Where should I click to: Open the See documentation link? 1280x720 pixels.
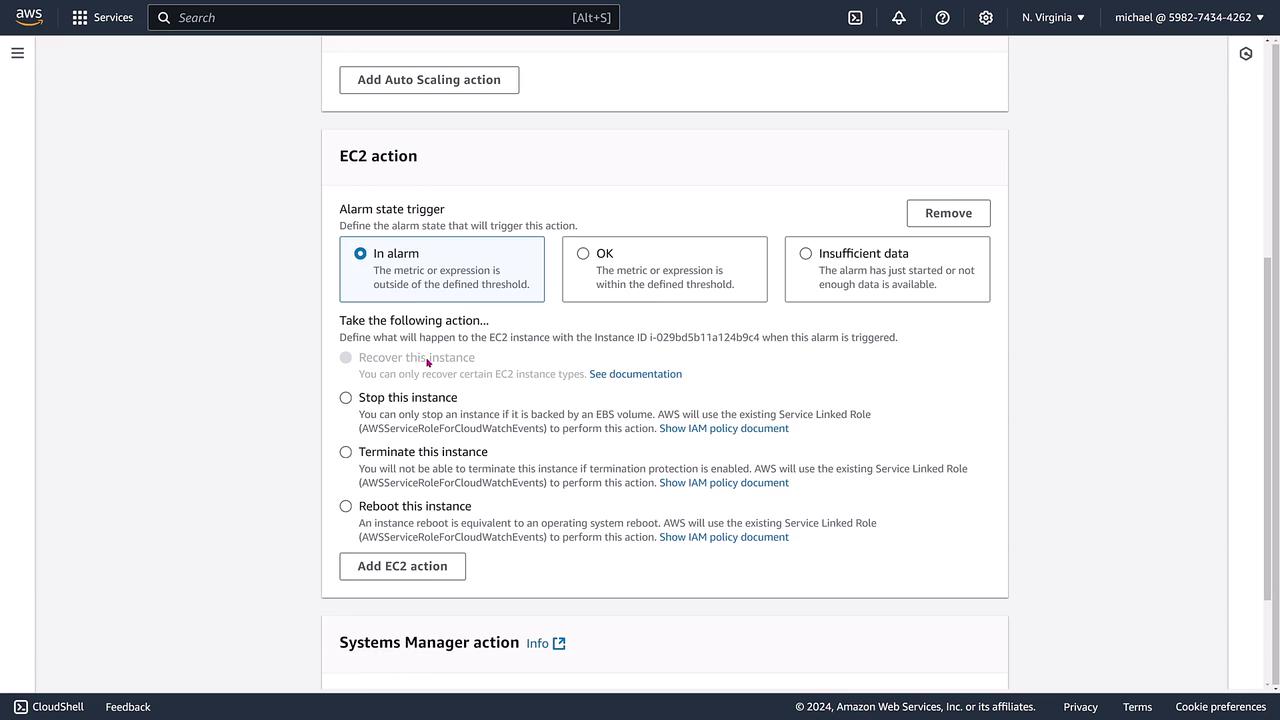635,374
